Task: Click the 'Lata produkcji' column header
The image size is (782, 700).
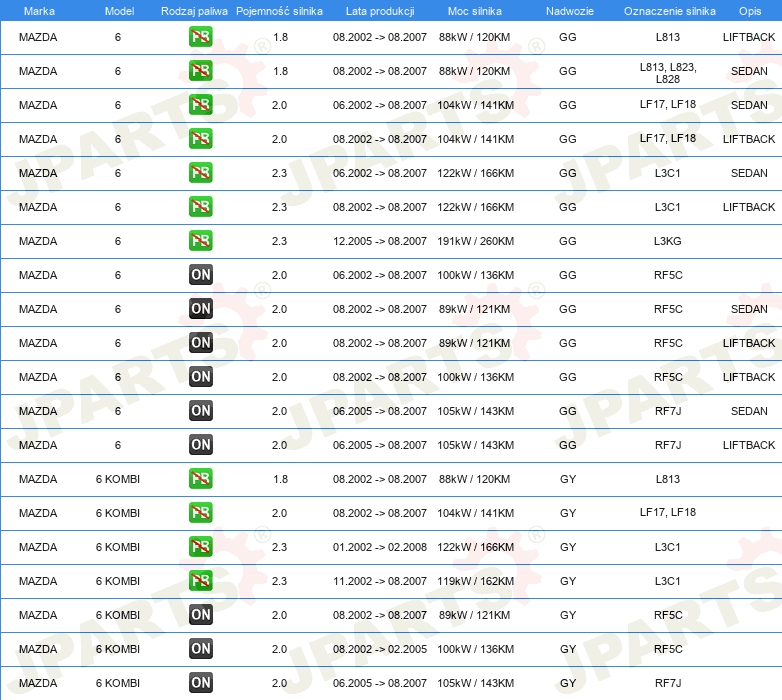Action: (379, 11)
